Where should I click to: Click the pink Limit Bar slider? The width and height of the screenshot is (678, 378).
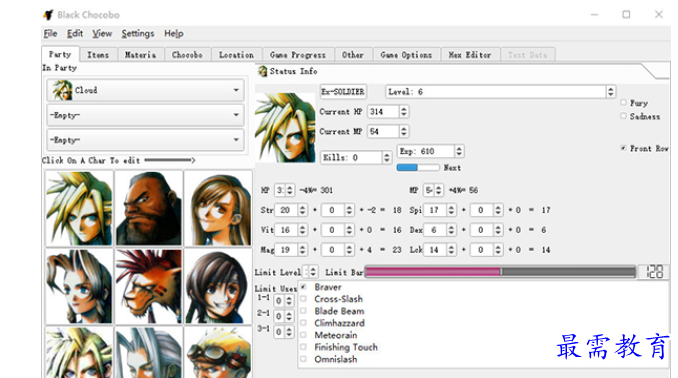(x=500, y=272)
